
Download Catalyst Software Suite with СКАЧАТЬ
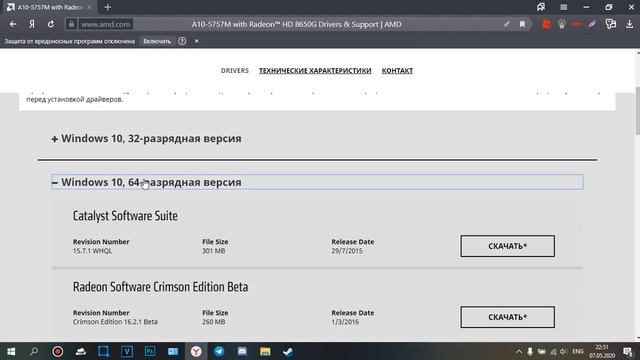(507, 246)
